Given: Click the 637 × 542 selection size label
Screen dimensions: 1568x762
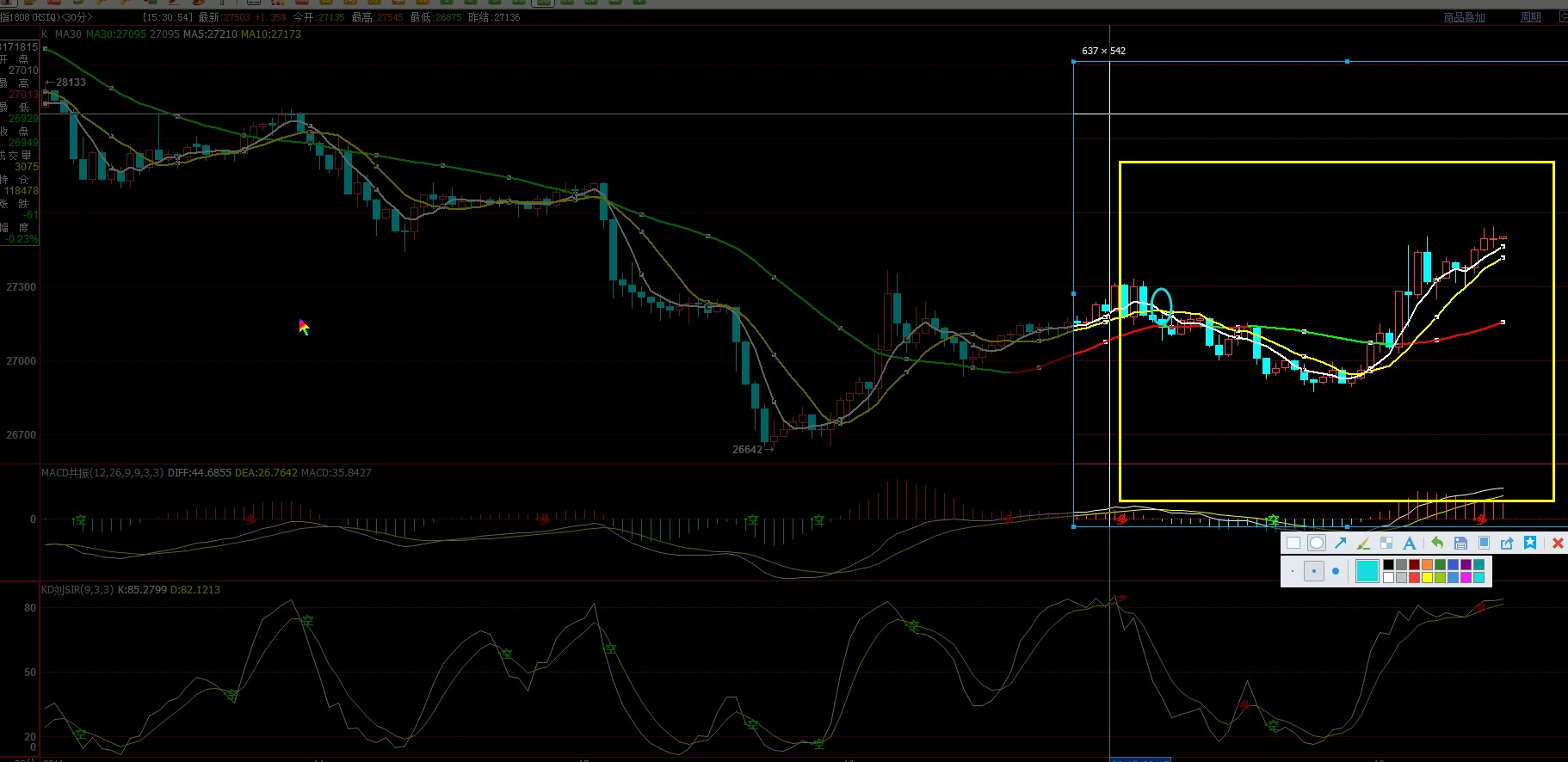Looking at the screenshot, I should tap(1103, 51).
